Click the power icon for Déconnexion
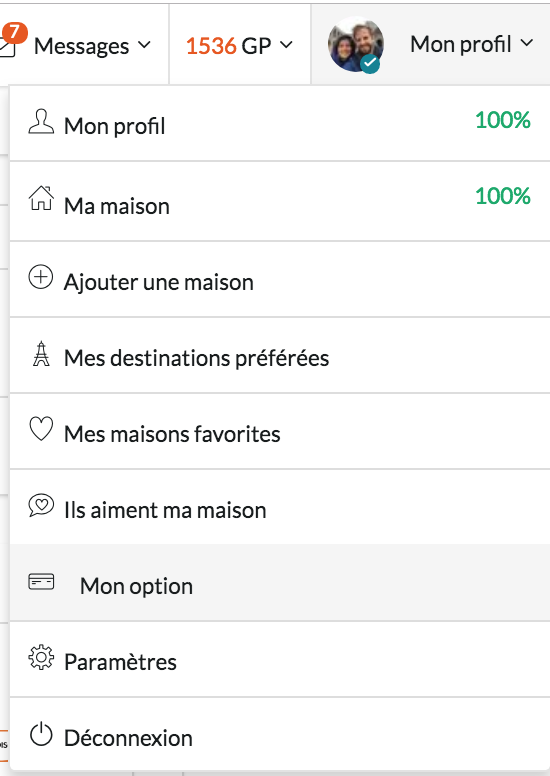 (x=41, y=734)
